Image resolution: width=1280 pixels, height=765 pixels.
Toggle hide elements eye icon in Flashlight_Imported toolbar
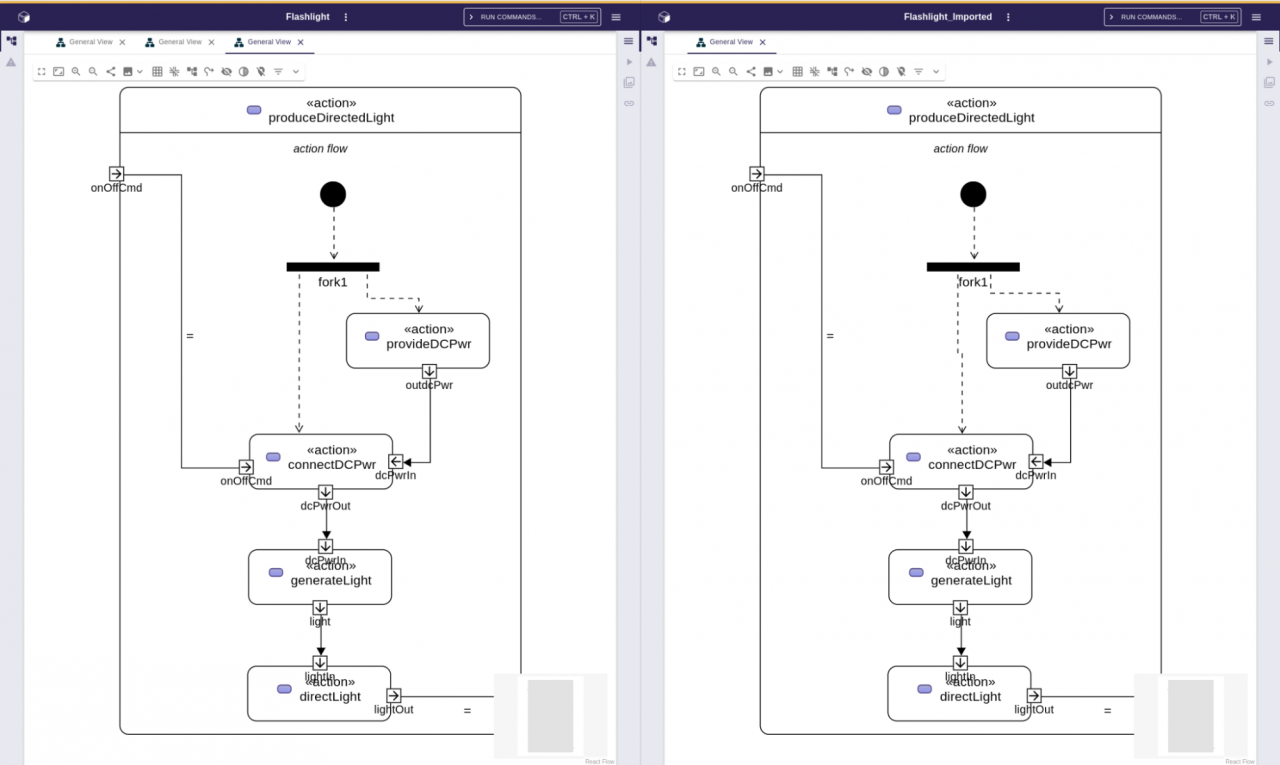pyautogui.click(x=866, y=72)
